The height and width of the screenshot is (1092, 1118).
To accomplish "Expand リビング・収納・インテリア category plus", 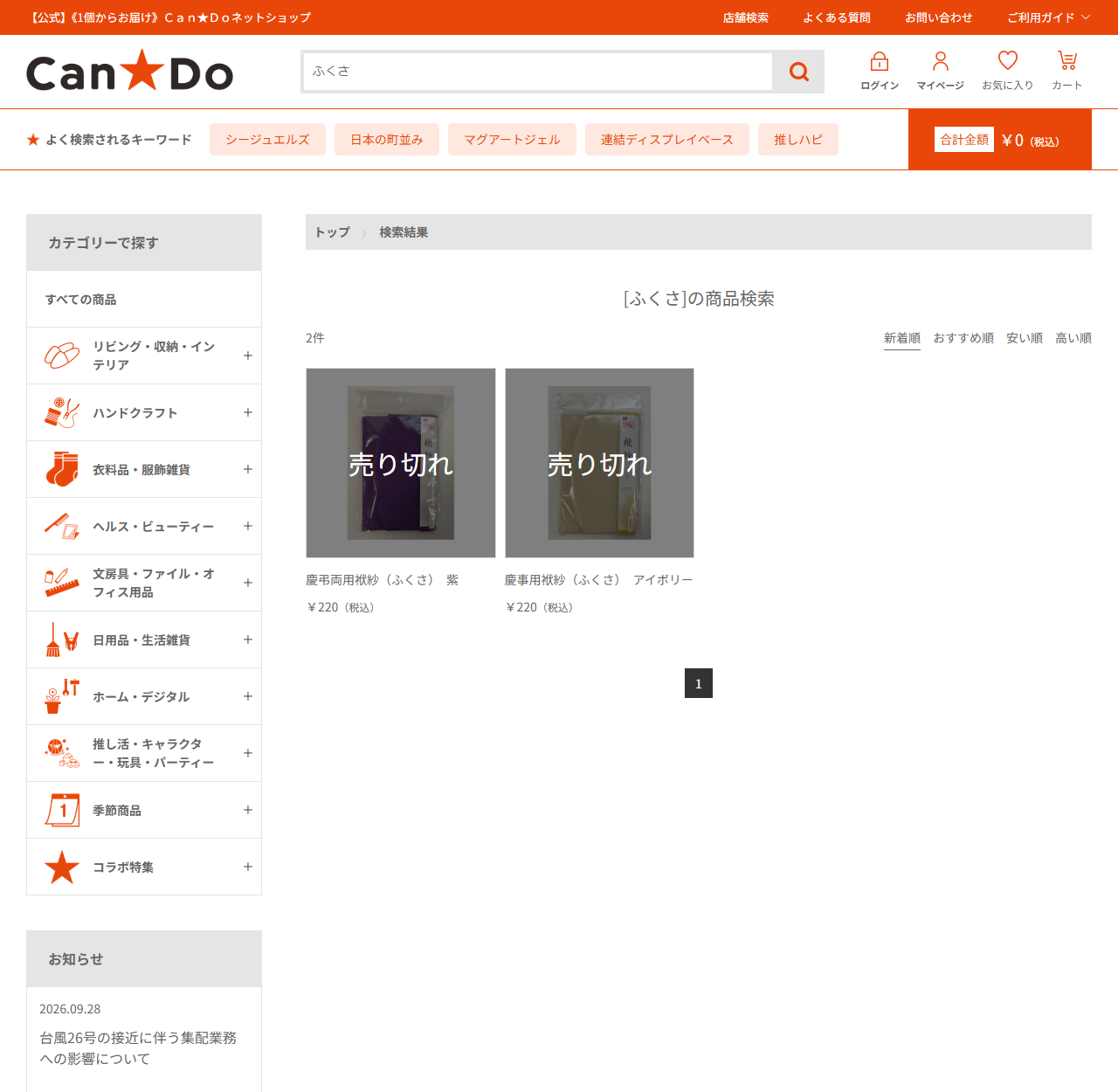I will (x=248, y=356).
